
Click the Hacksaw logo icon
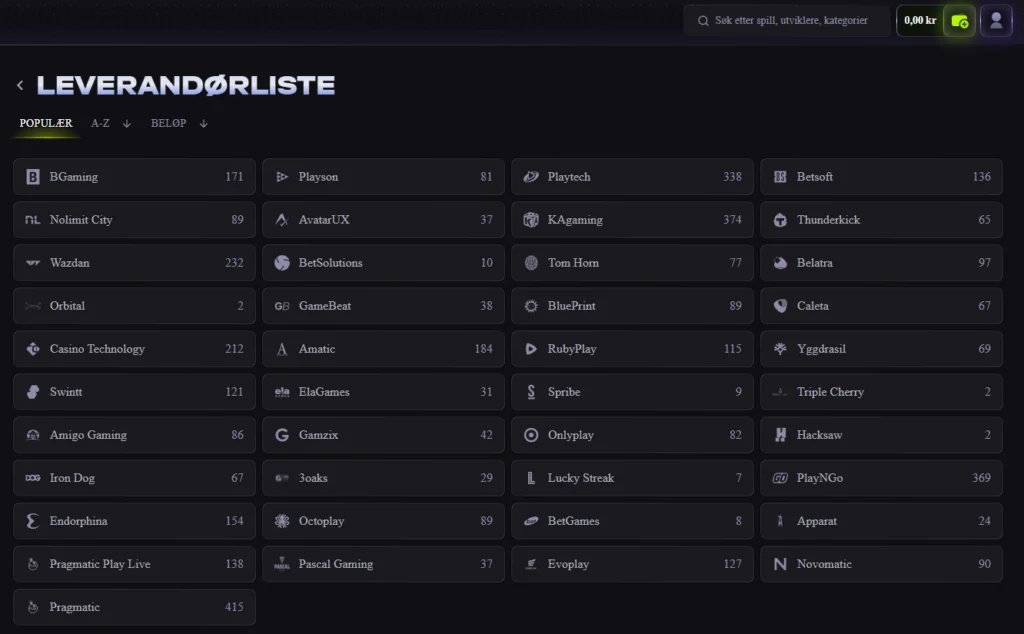pos(780,435)
